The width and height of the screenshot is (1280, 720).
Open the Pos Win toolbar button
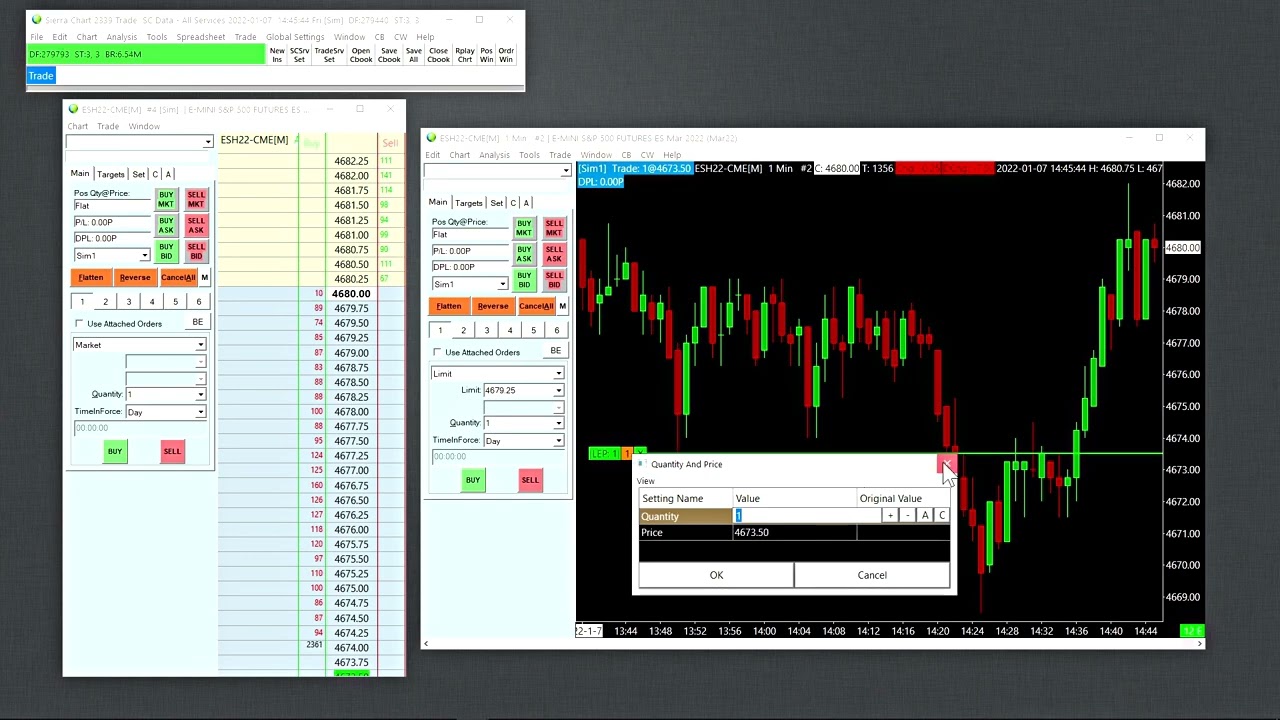487,55
